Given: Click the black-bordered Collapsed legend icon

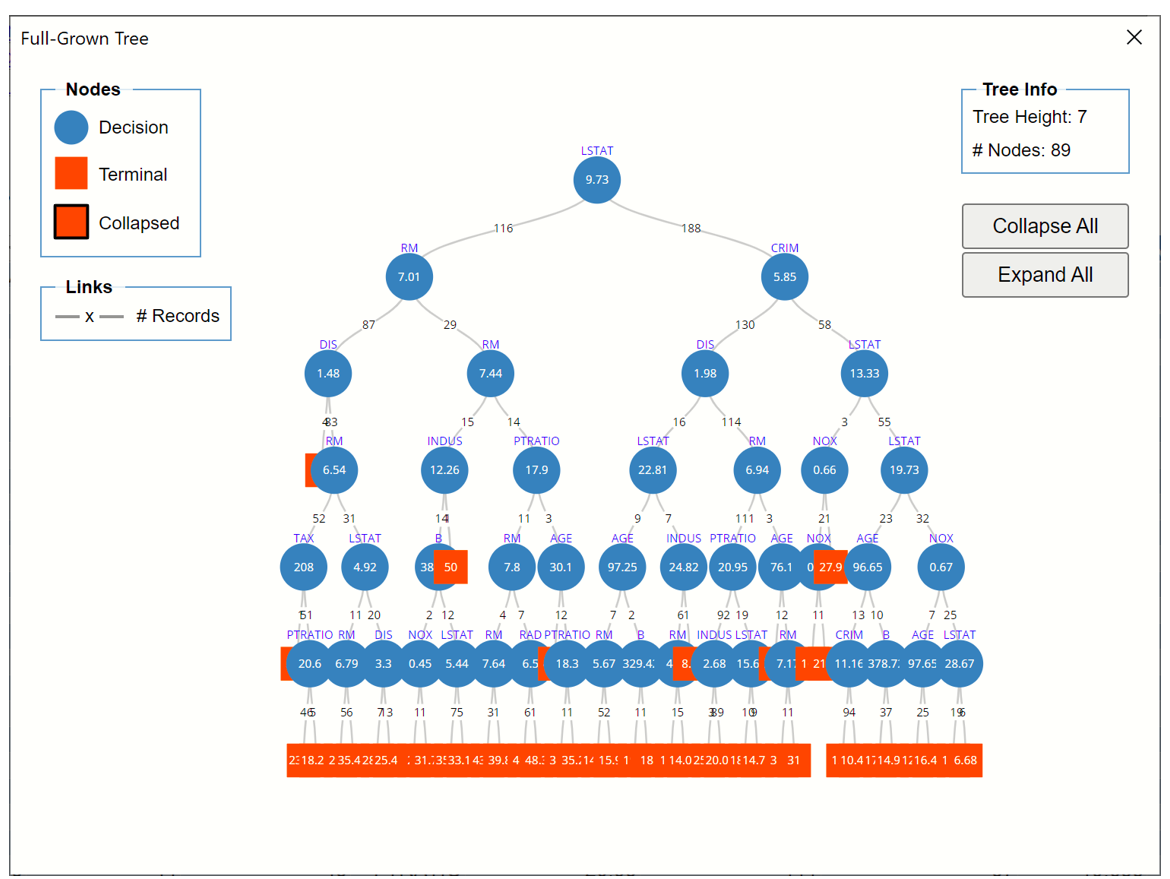Looking at the screenshot, I should [x=71, y=222].
